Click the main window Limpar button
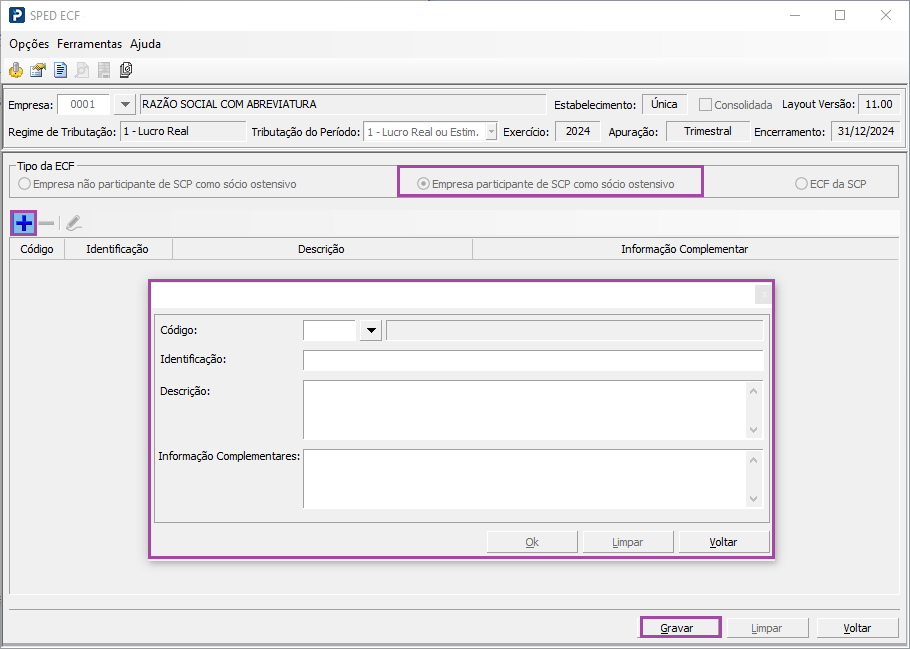Viewport: 910px width, 649px height. click(x=767, y=628)
